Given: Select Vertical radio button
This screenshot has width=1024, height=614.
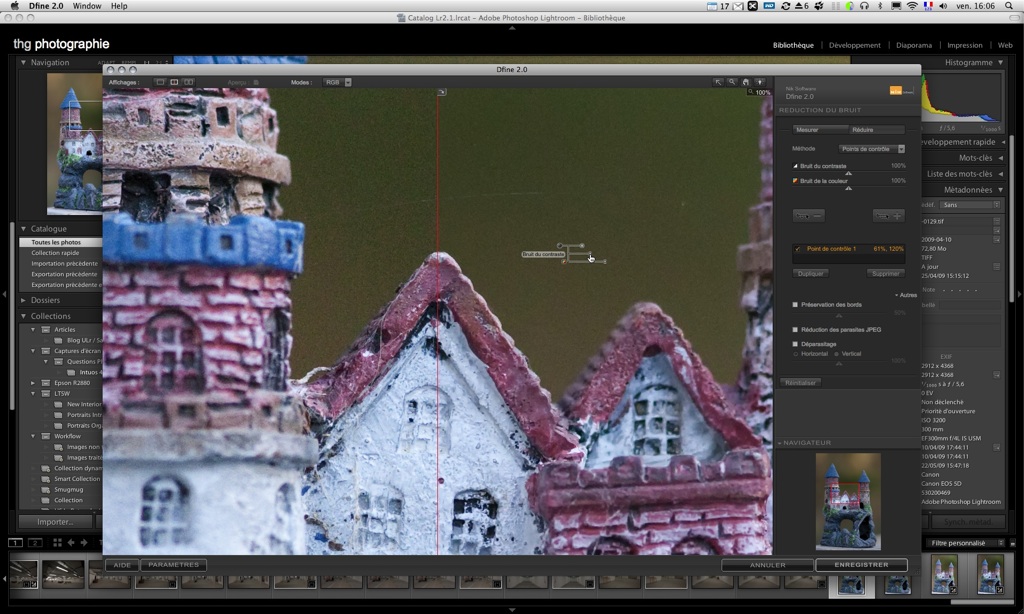Looking at the screenshot, I should click(837, 354).
